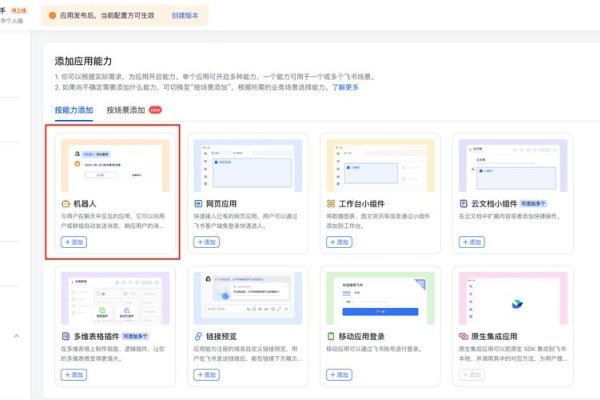Click the description text under 多维表格插件
The image size is (600, 400).
click(x=113, y=354)
